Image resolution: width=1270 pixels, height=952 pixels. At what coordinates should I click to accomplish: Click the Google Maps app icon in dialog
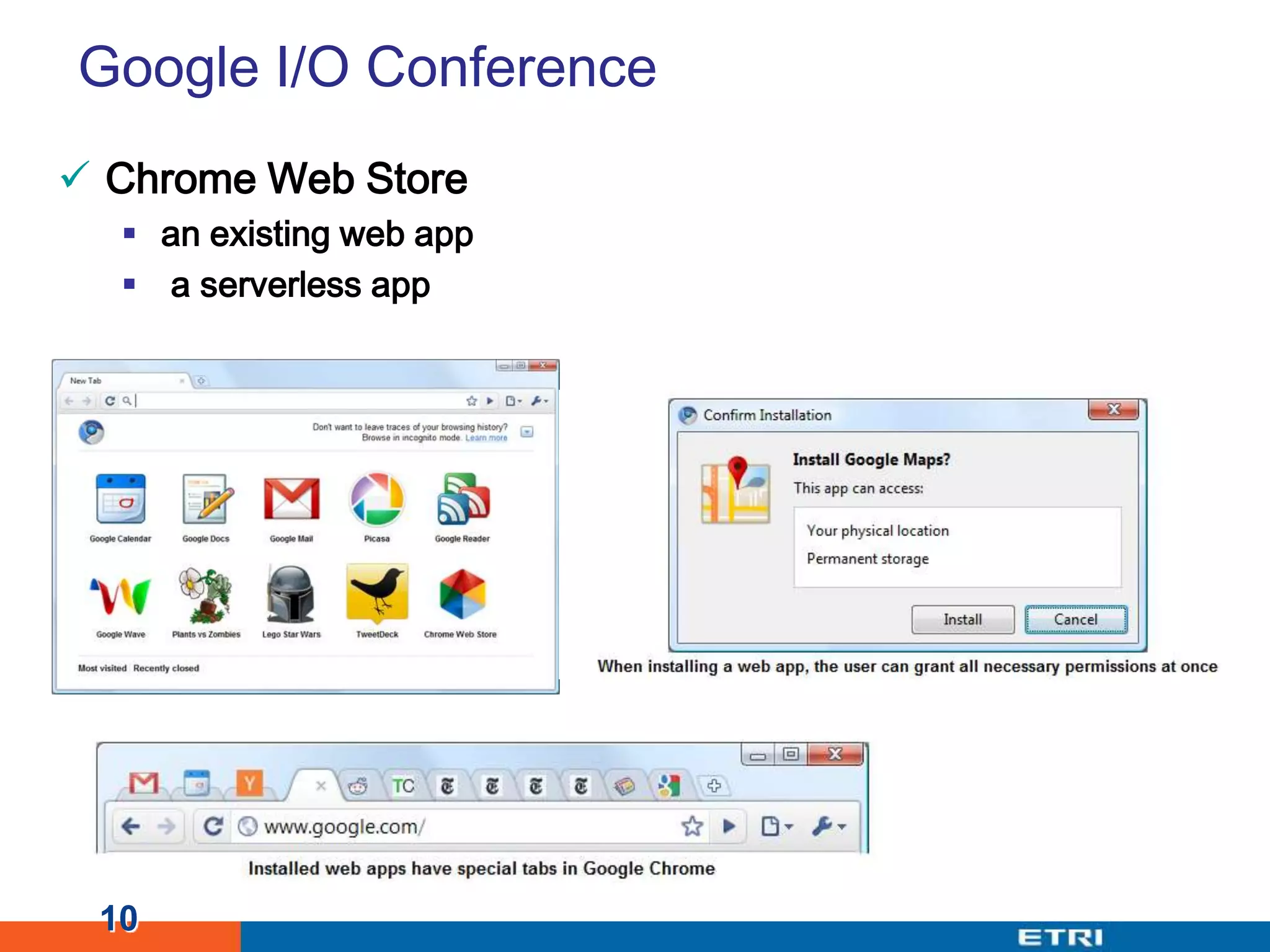(x=735, y=490)
